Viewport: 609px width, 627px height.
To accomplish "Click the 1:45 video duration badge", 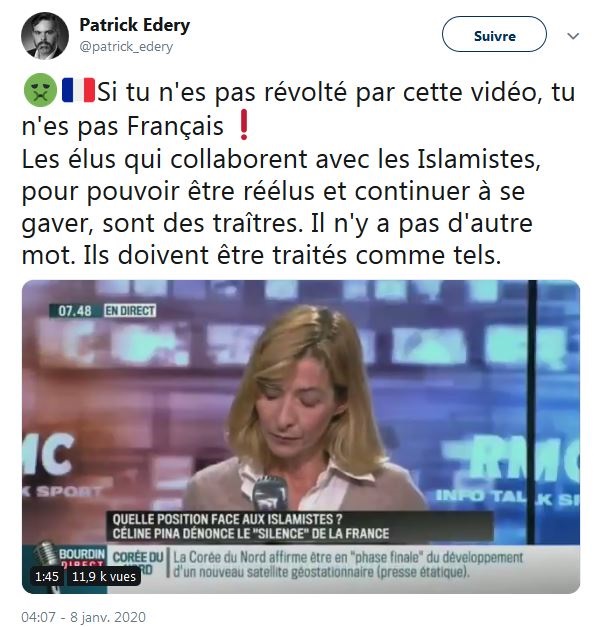I will 46,577.
